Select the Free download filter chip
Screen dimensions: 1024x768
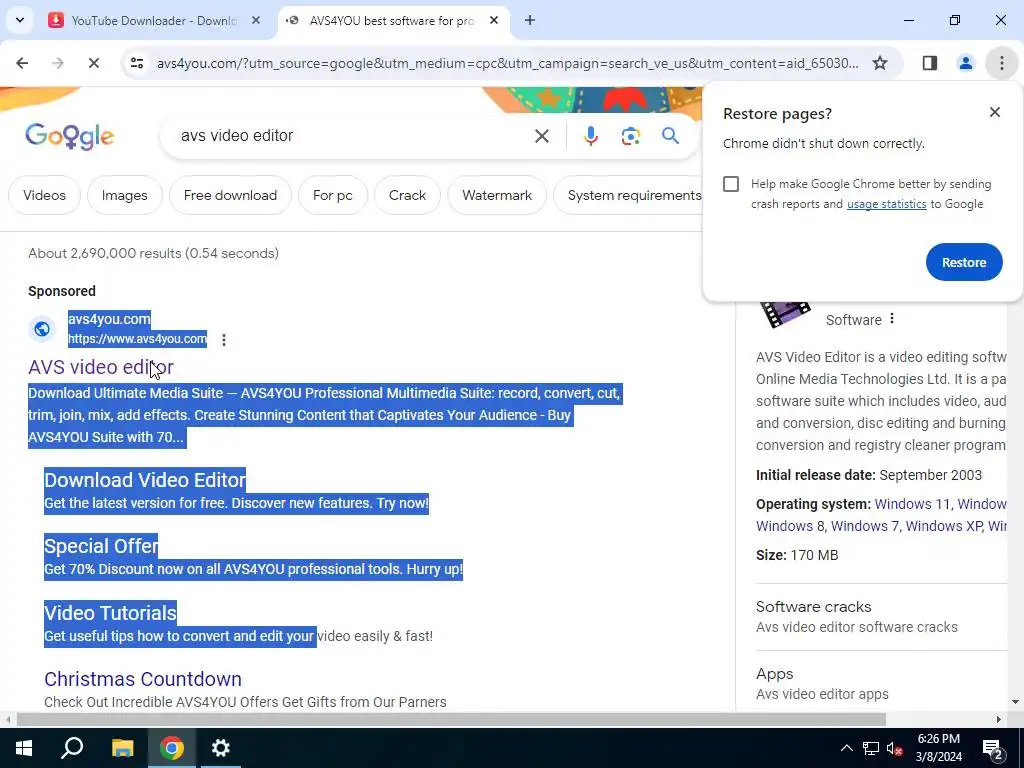tap(230, 195)
